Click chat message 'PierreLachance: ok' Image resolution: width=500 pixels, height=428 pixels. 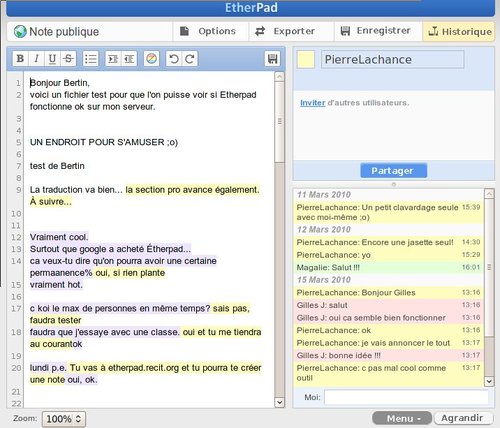[389, 330]
